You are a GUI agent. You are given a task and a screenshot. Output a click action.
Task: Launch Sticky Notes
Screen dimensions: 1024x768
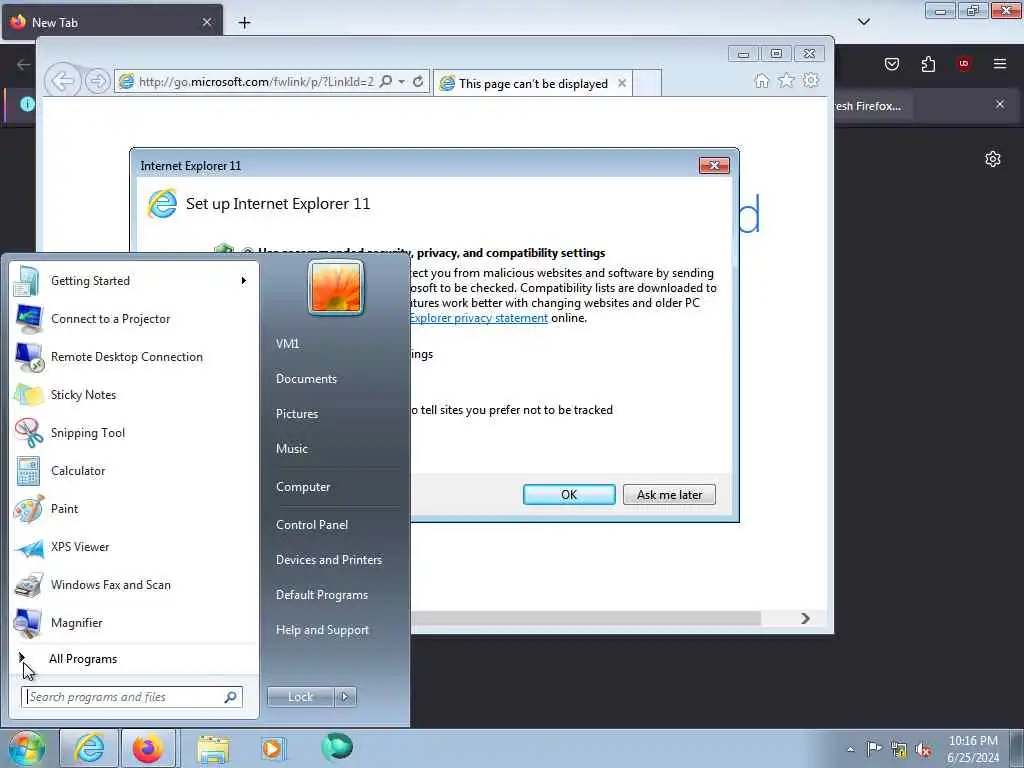tap(134, 394)
